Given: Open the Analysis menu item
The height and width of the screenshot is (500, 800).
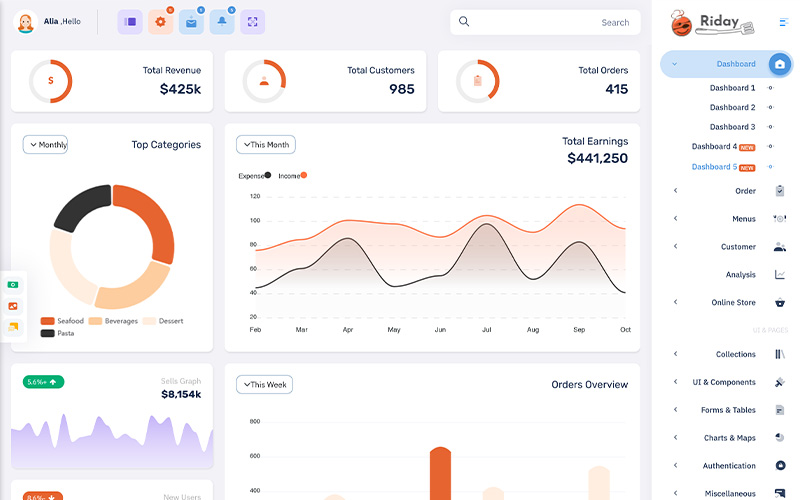Looking at the screenshot, I should coord(740,274).
